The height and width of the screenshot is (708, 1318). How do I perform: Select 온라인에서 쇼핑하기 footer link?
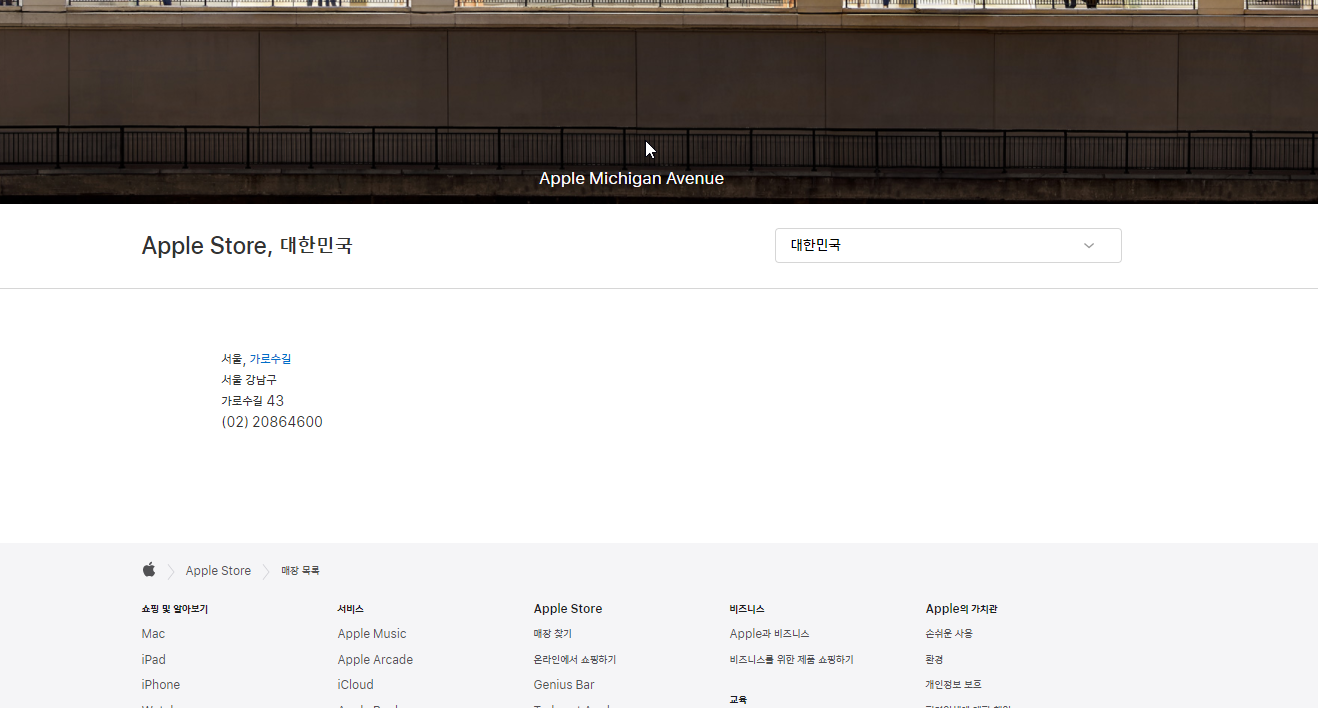[575, 660]
